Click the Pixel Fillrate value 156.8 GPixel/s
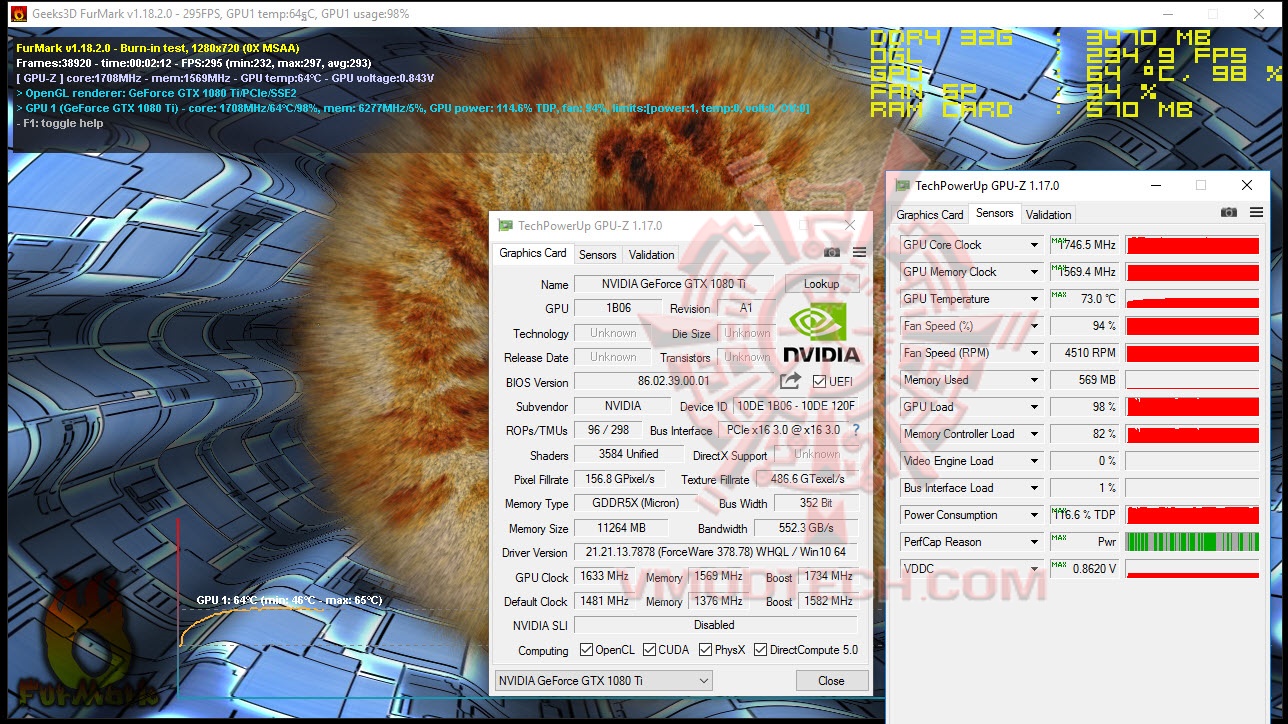The width and height of the screenshot is (1288, 724). [x=620, y=479]
